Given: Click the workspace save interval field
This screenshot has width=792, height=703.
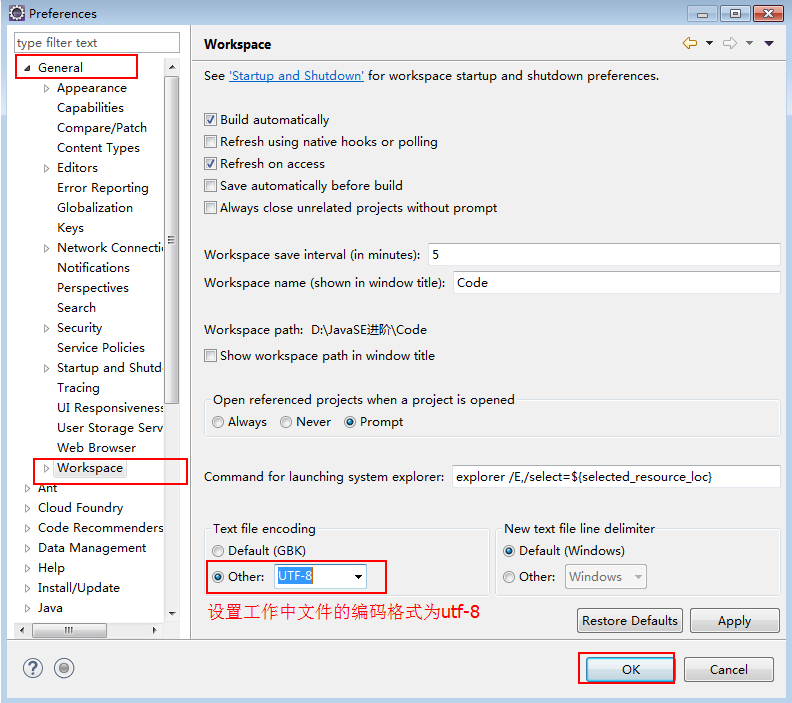Looking at the screenshot, I should tap(603, 255).
